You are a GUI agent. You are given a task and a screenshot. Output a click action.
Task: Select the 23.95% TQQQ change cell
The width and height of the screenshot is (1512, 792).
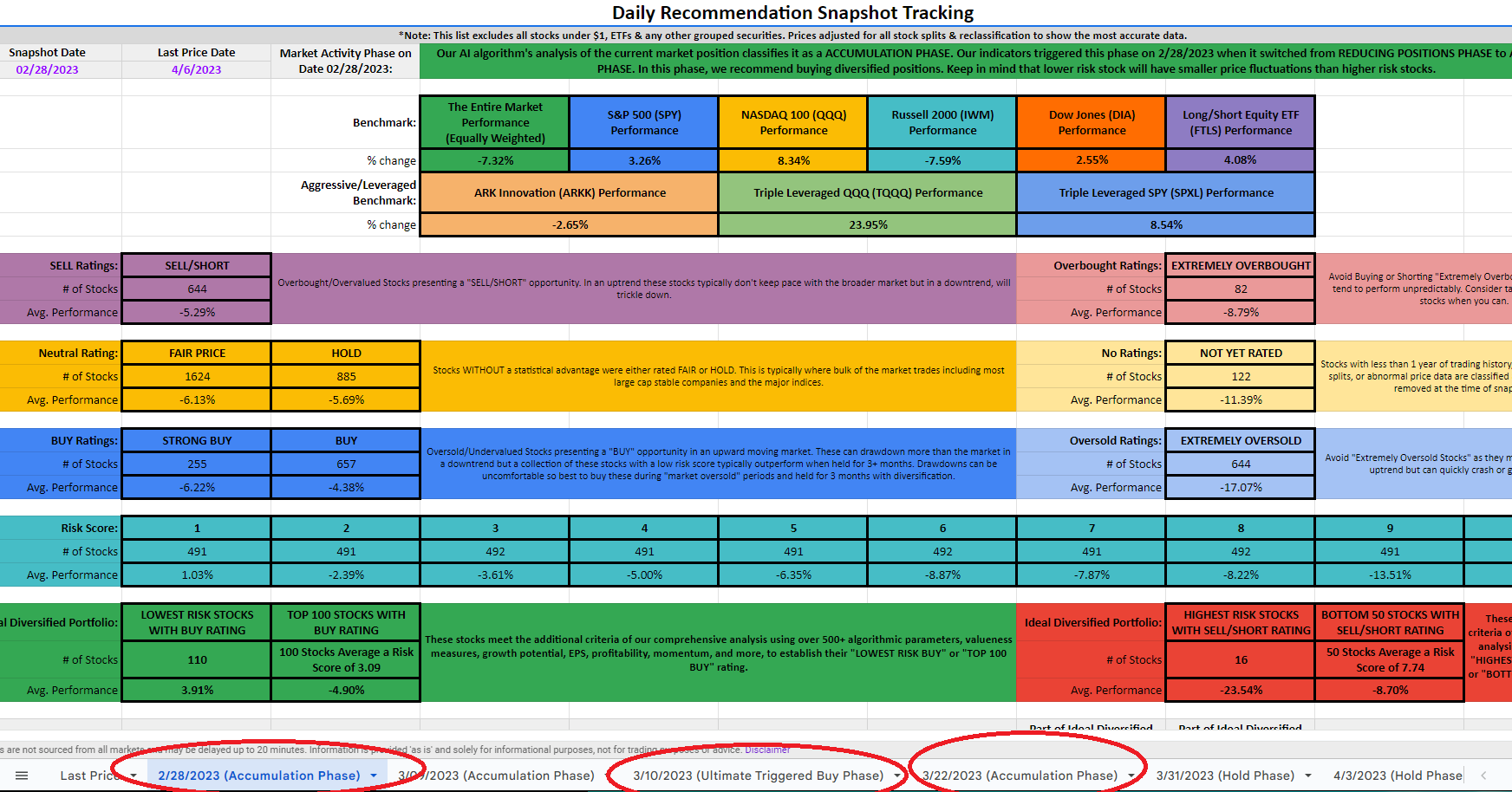click(868, 224)
